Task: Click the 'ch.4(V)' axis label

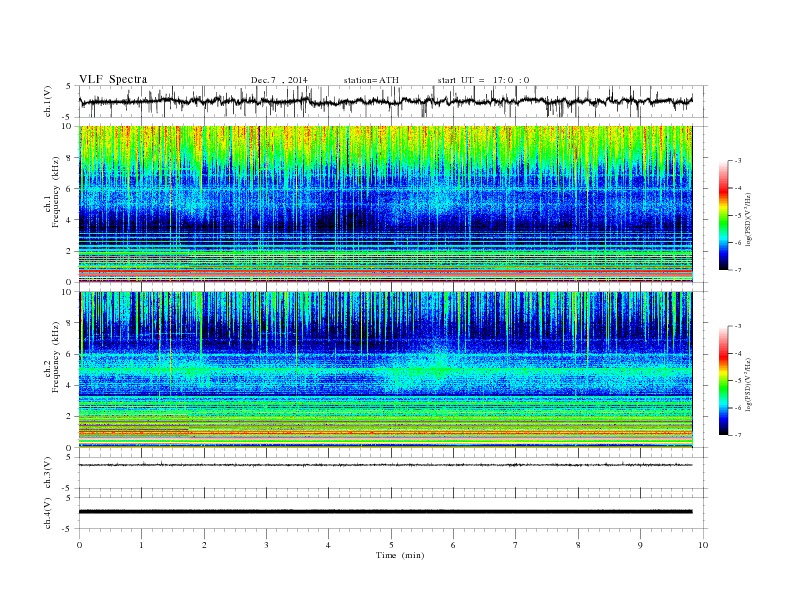Action: [47, 514]
